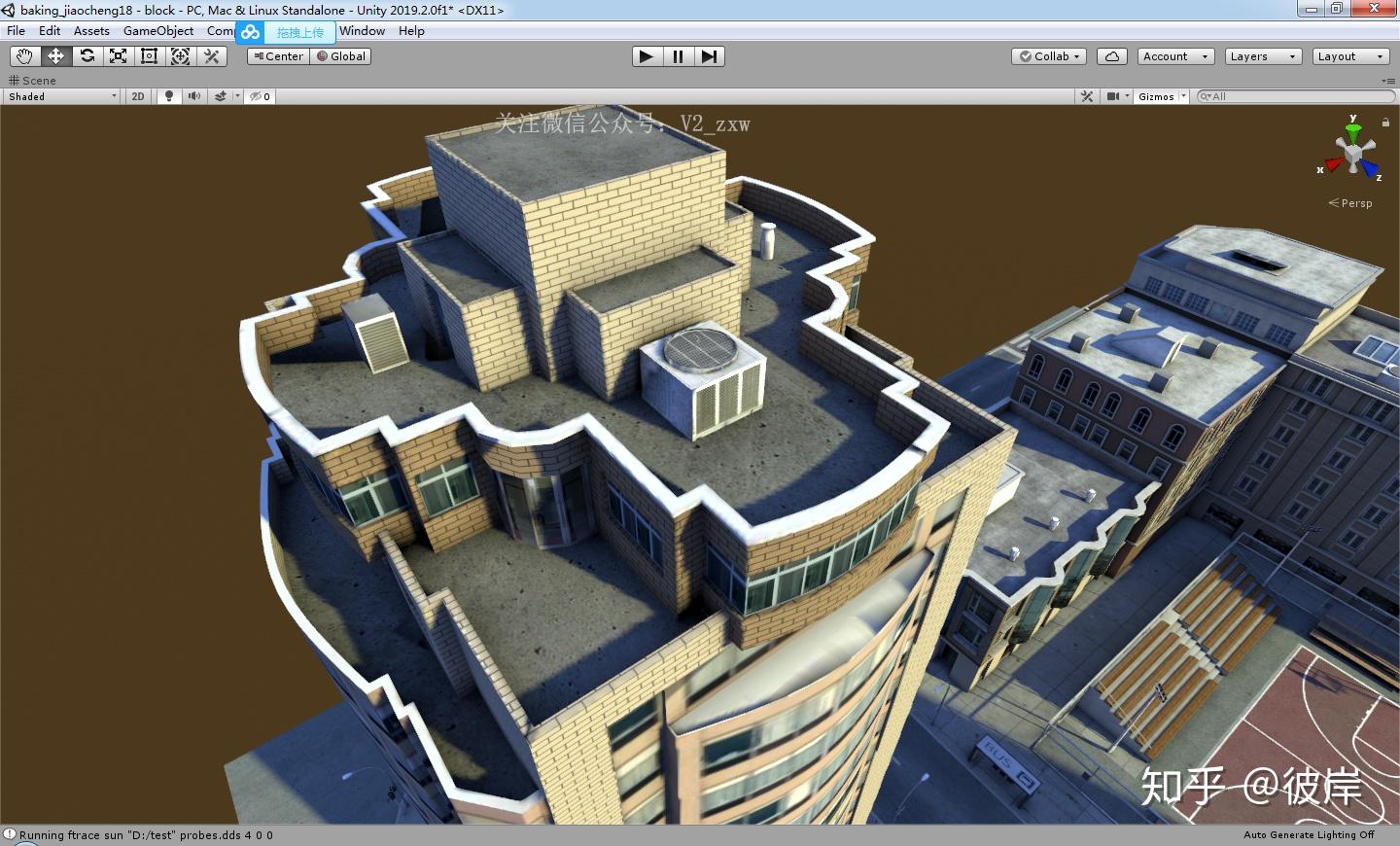This screenshot has width=1400, height=846.
Task: Toggle pivot mode Center button
Action: 278,56
